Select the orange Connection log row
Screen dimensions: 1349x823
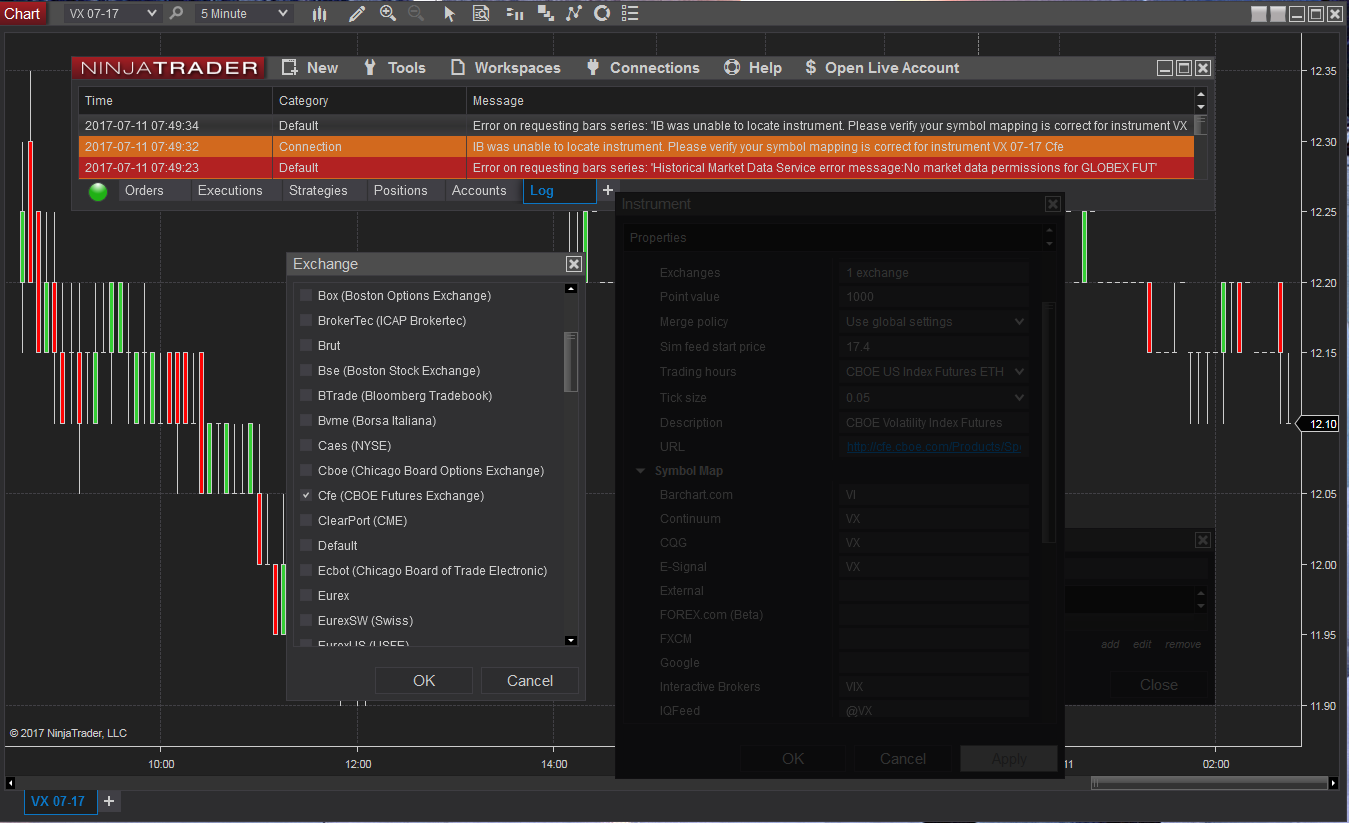pos(636,147)
